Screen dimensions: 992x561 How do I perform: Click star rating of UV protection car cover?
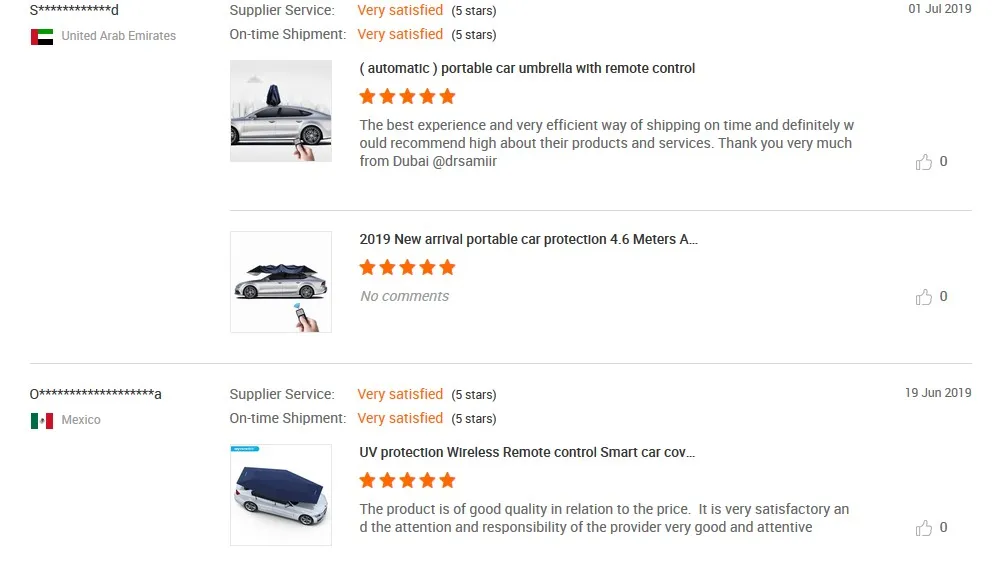(407, 480)
